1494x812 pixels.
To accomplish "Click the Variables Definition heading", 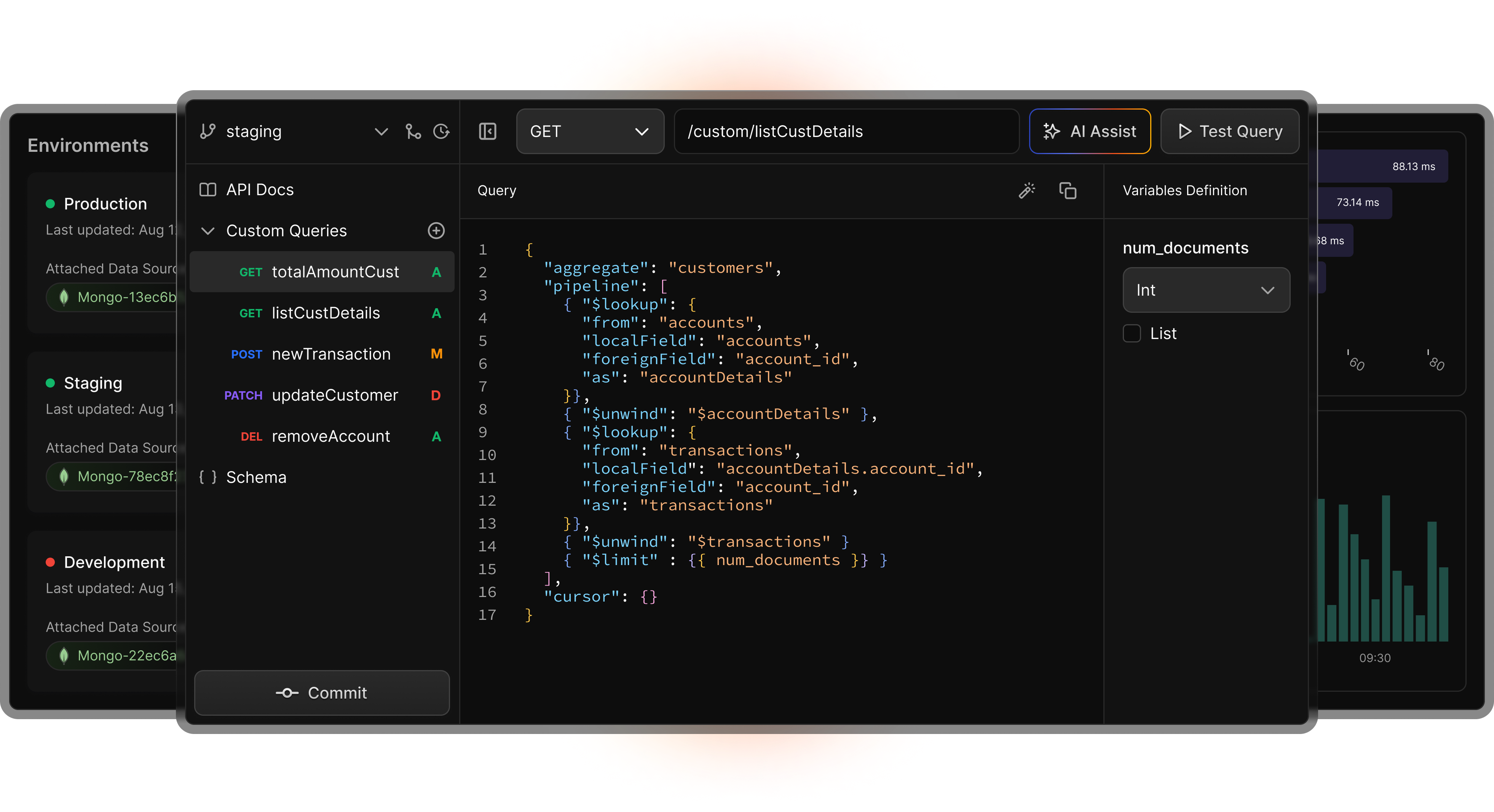I will (1185, 190).
